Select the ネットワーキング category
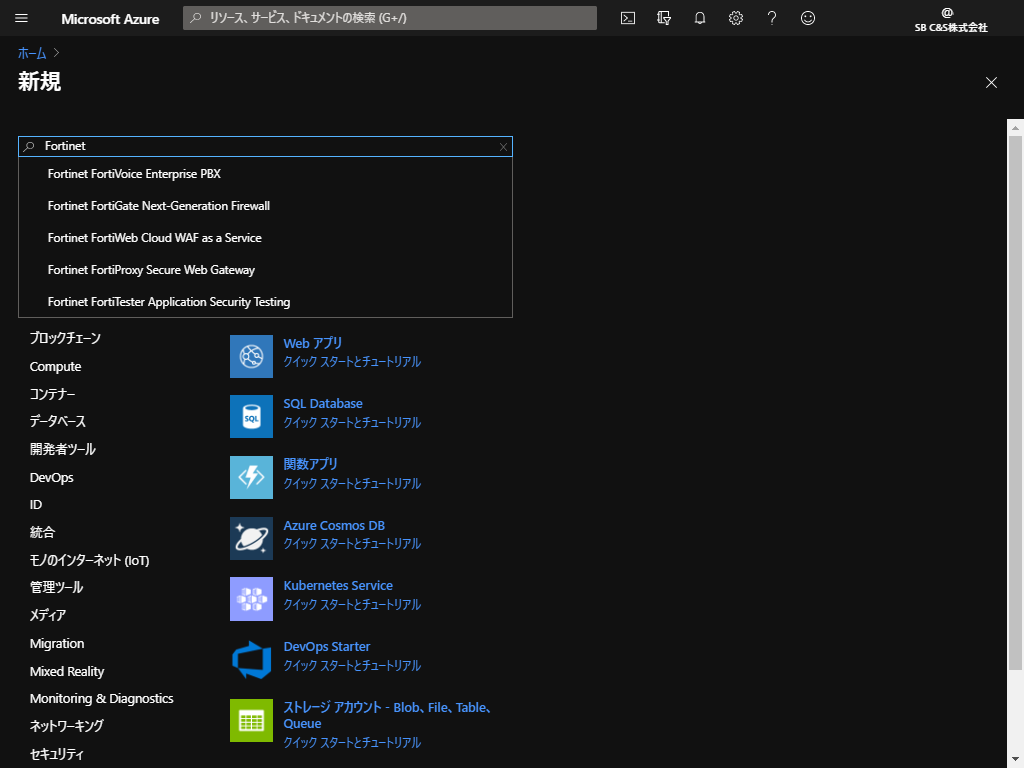Image resolution: width=1024 pixels, height=768 pixels. tap(67, 726)
